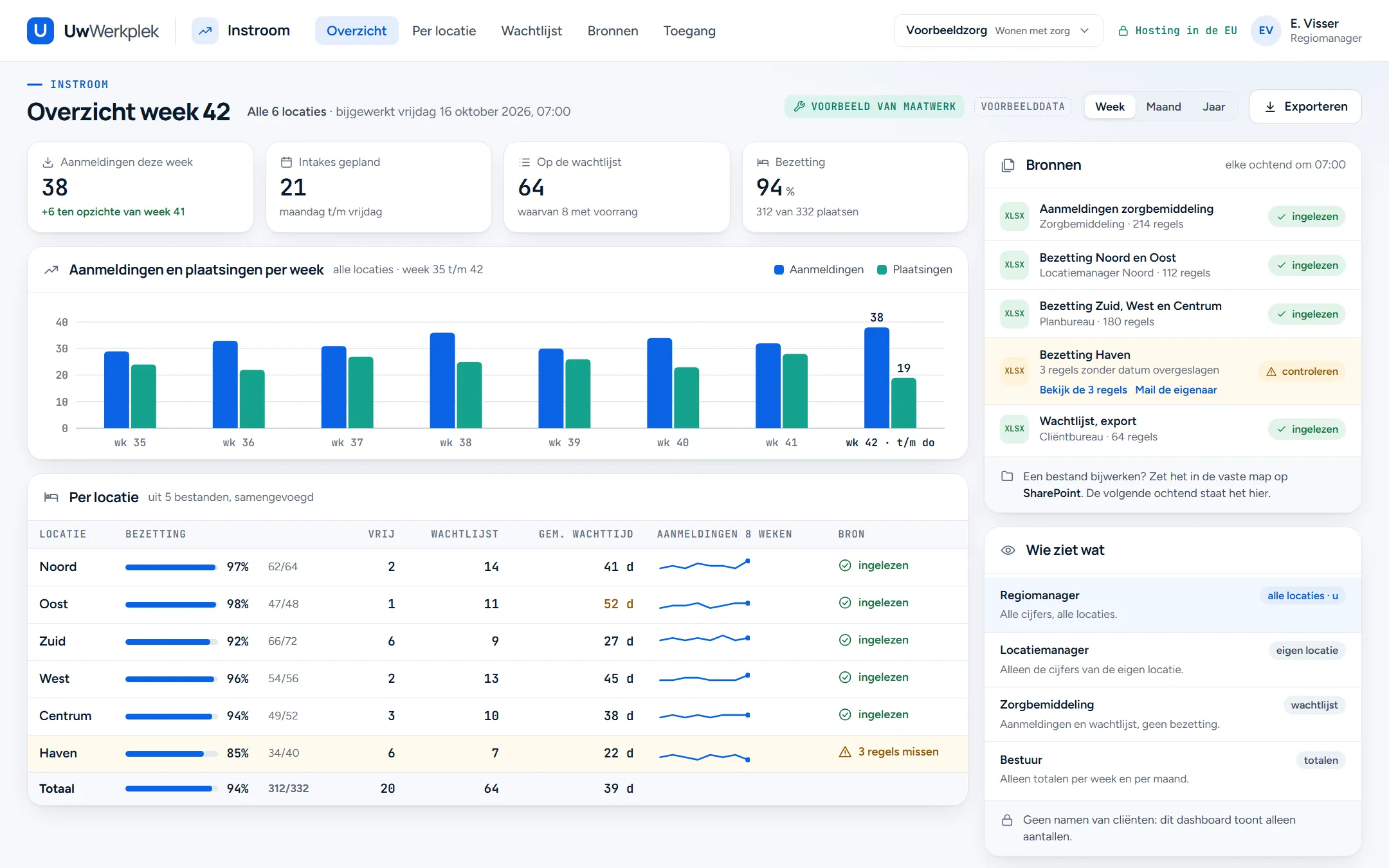Open the Voorbeeldzorg organisation dropdown
Image resolution: width=1389 pixels, height=868 pixels.
[x=998, y=30]
